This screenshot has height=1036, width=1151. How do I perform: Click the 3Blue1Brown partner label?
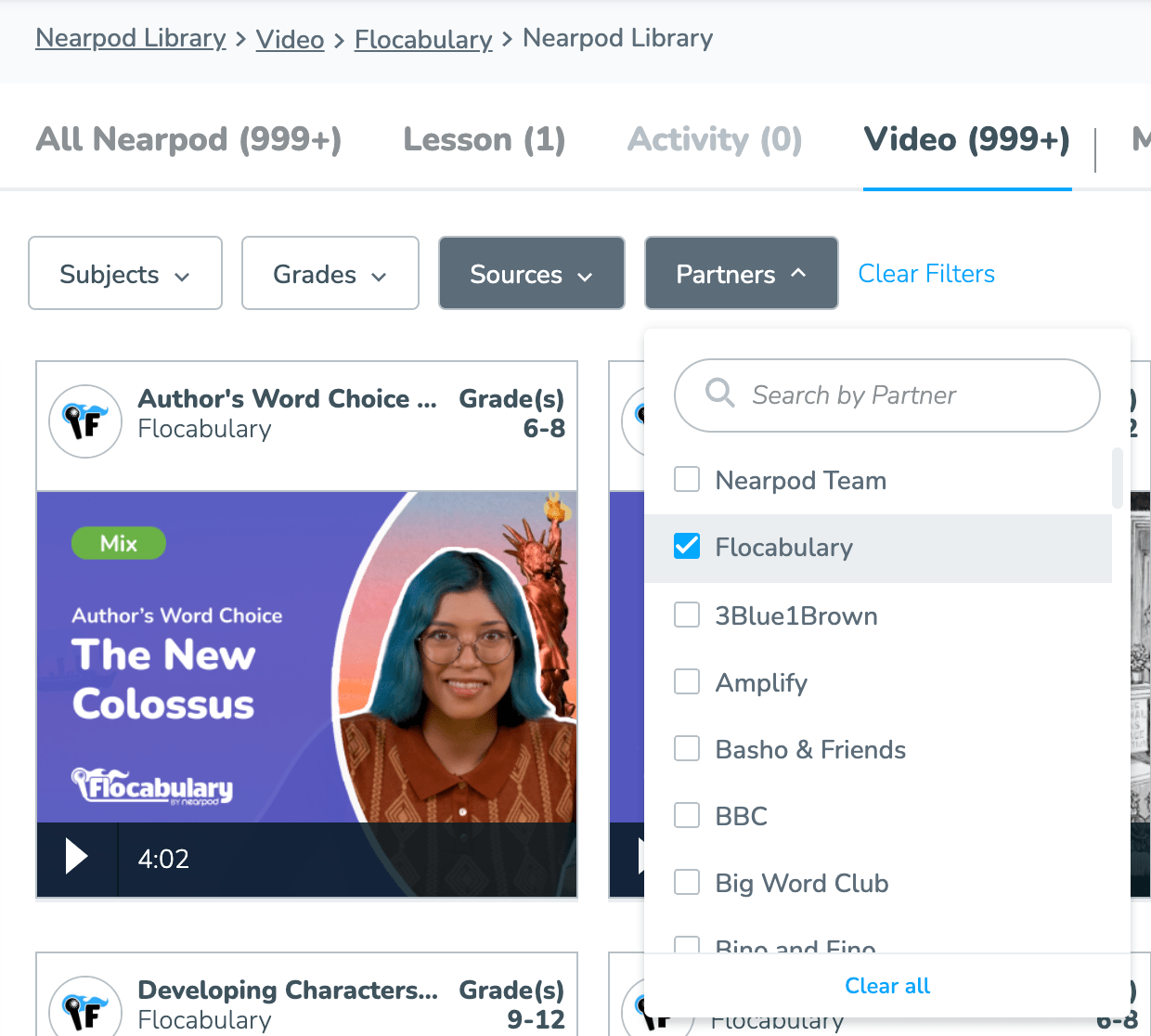point(796,615)
